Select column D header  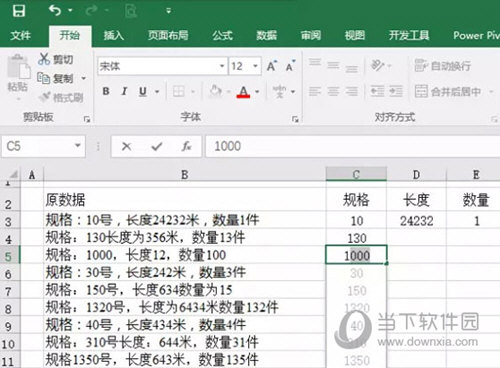[416, 174]
